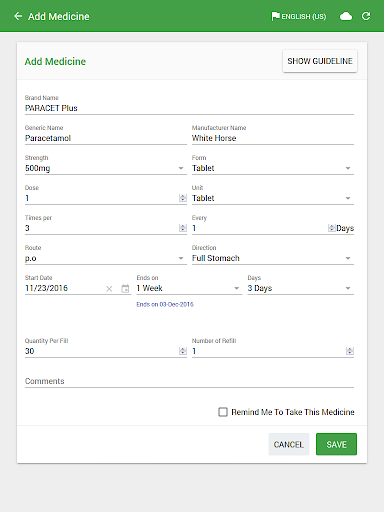Click the Number of Refill spinner
384x512 pixels.
(x=350, y=351)
